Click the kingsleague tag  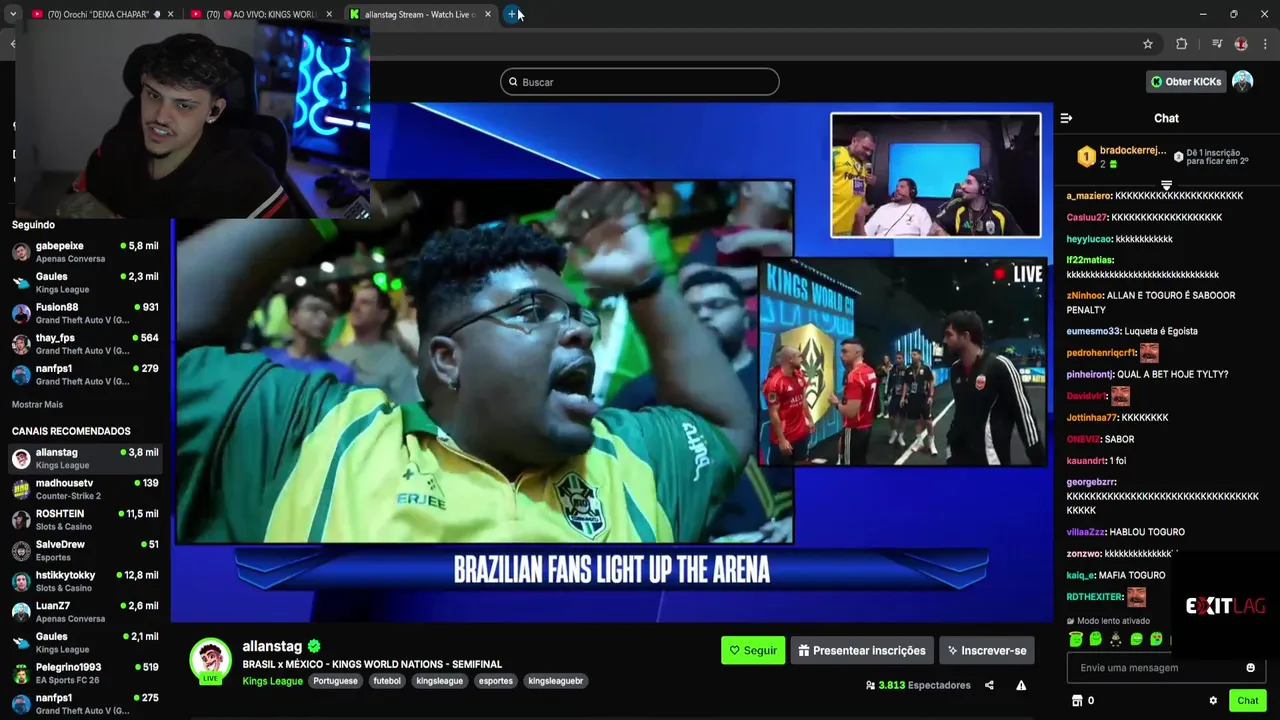pos(440,681)
